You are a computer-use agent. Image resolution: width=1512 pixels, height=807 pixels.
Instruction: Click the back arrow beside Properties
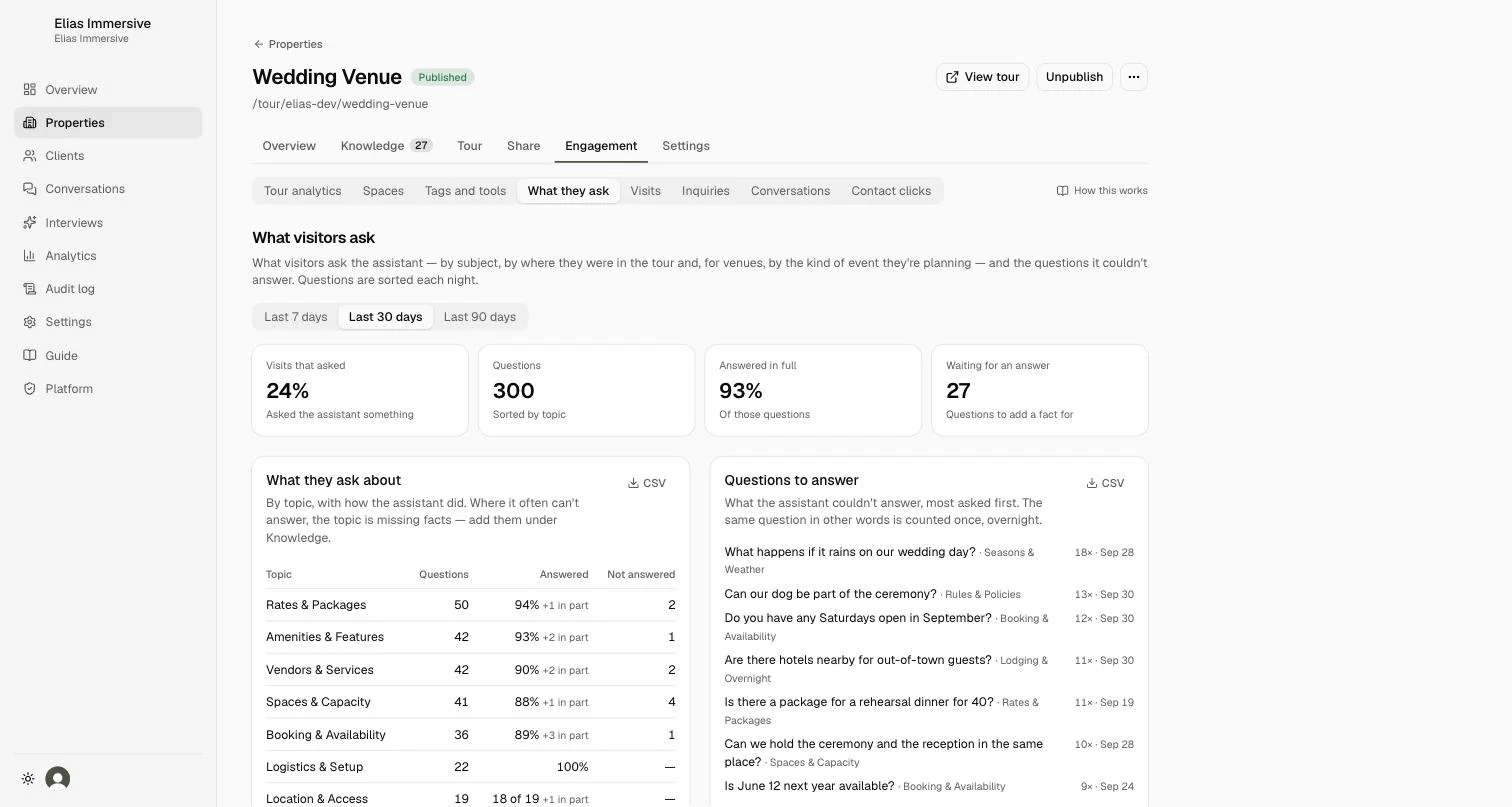(258, 44)
